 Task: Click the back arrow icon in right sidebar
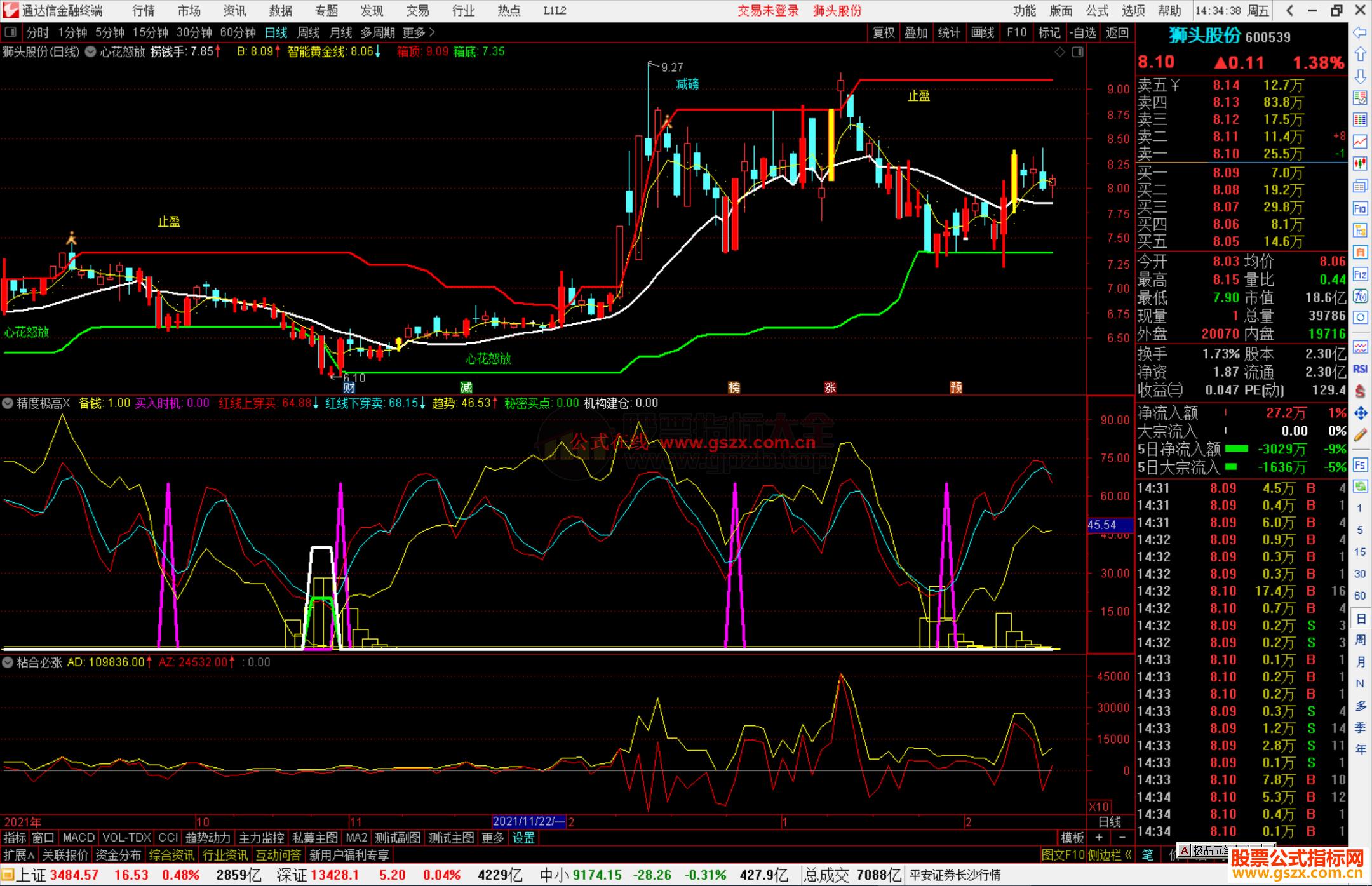(1360, 33)
